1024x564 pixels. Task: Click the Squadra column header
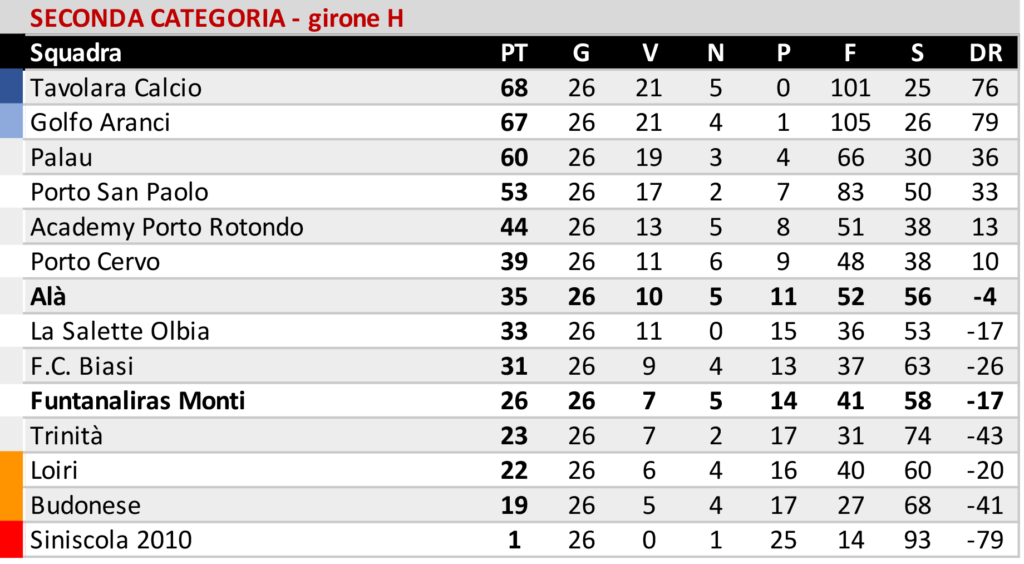(76, 54)
